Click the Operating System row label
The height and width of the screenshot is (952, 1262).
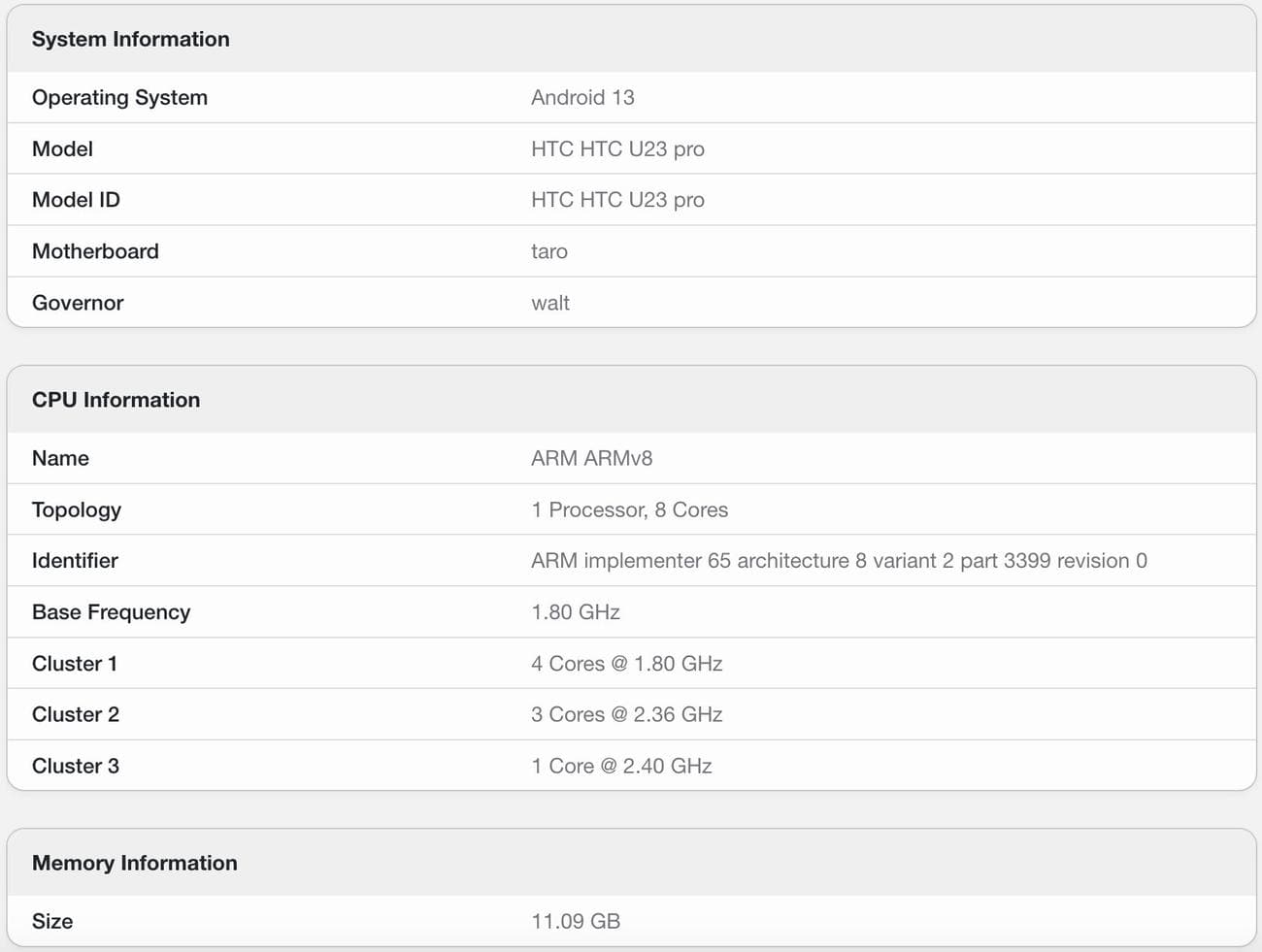[119, 98]
